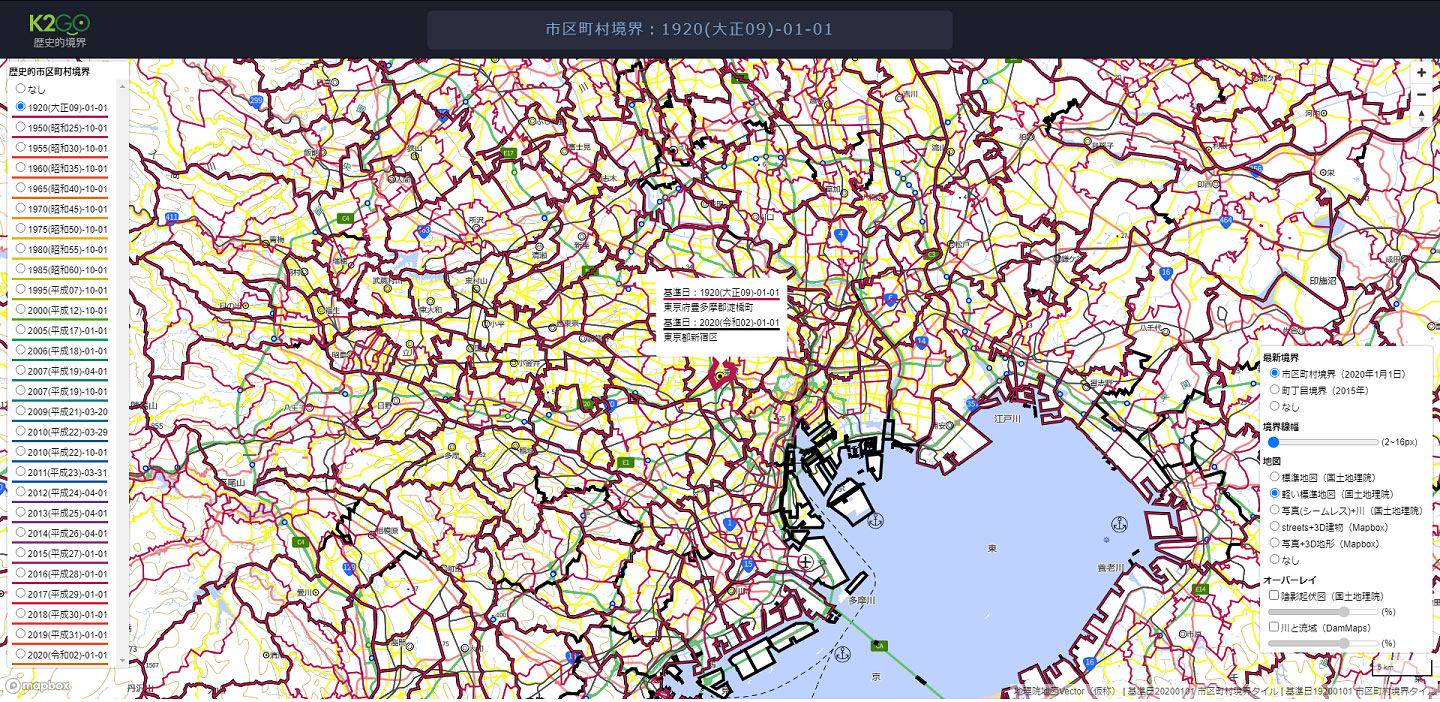
Task: Select 写真(シームレス)+川 base map
Action: click(x=1274, y=510)
